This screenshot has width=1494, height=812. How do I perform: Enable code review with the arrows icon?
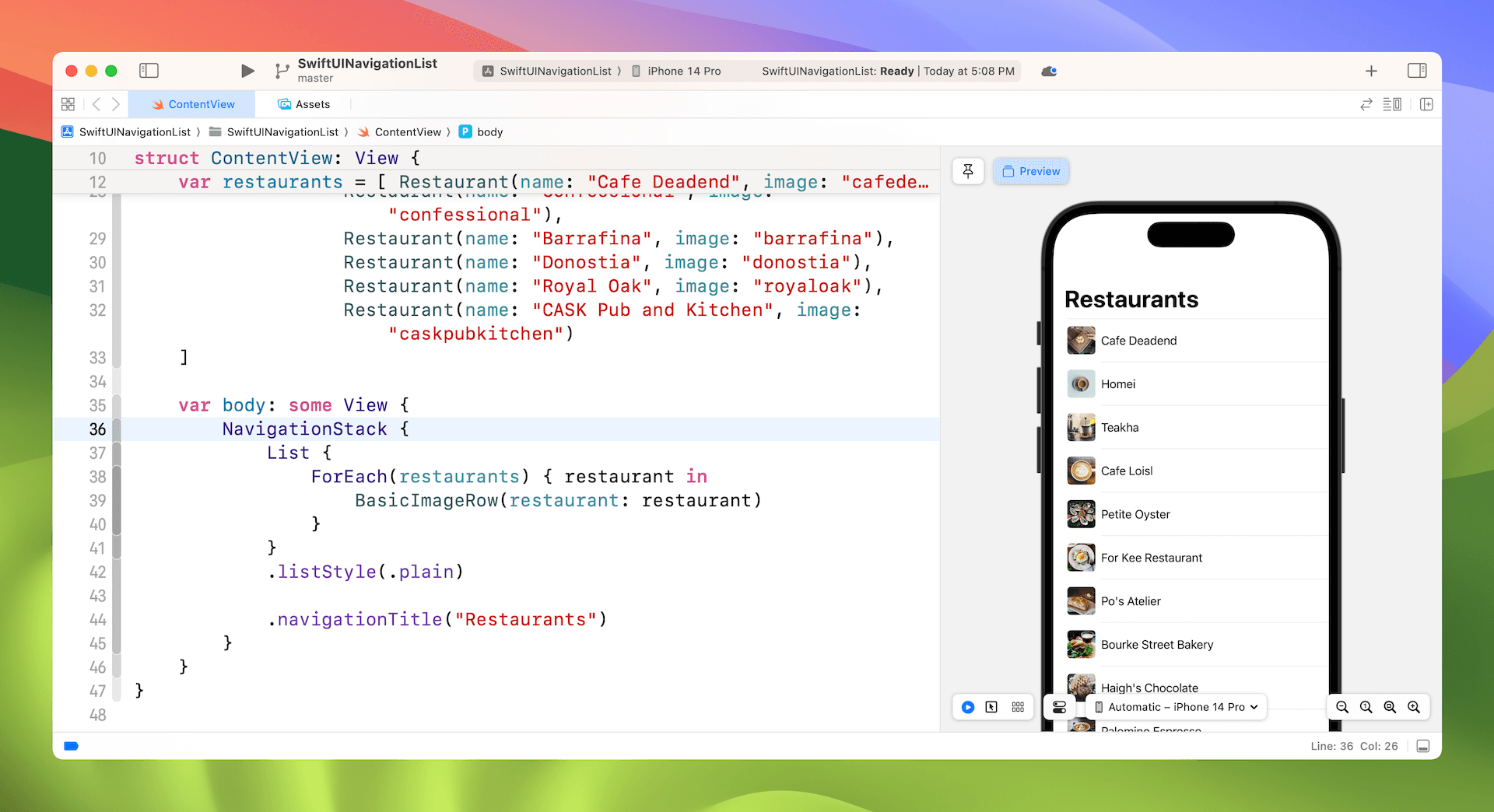click(1366, 104)
